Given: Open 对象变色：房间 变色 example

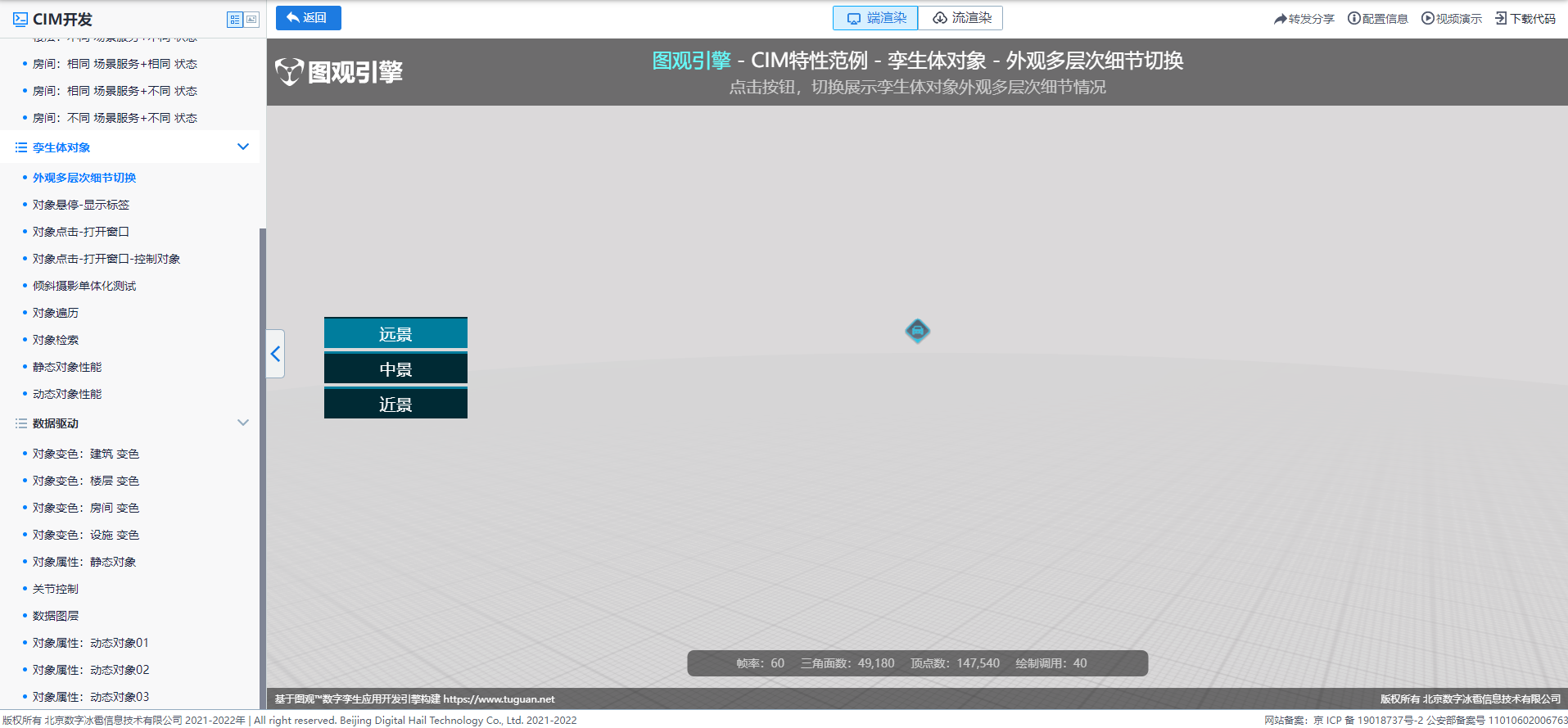Looking at the screenshot, I should (86, 508).
